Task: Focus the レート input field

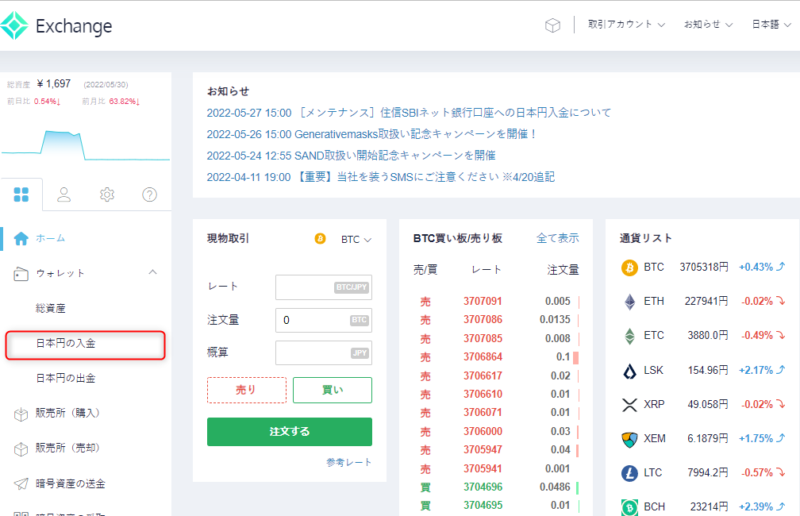Action: [x=323, y=287]
